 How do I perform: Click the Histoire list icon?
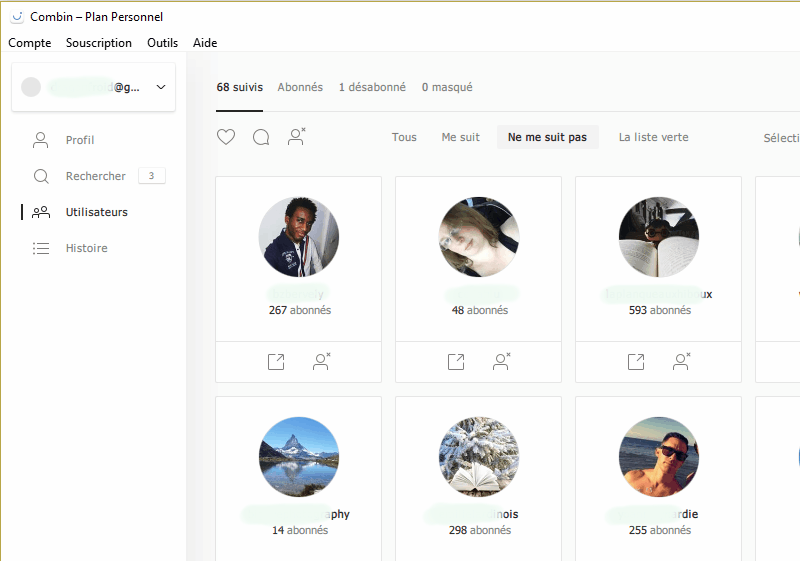41,248
